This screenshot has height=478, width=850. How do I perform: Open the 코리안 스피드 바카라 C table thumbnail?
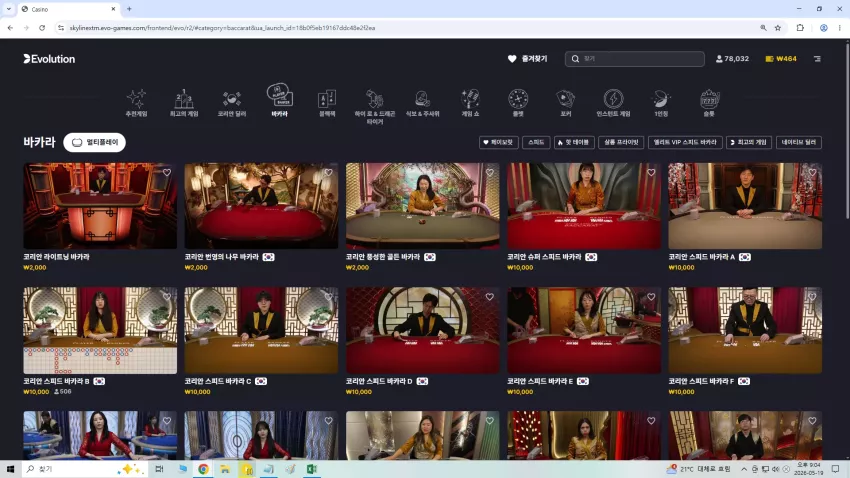(261, 330)
